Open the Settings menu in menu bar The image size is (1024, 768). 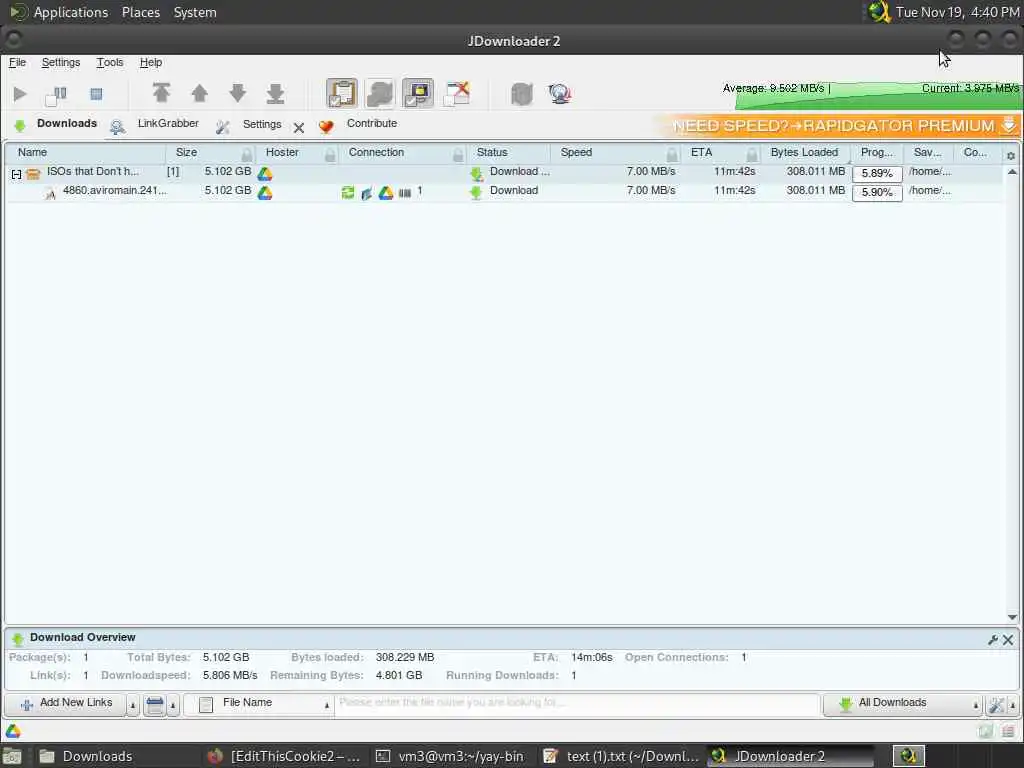(61, 62)
